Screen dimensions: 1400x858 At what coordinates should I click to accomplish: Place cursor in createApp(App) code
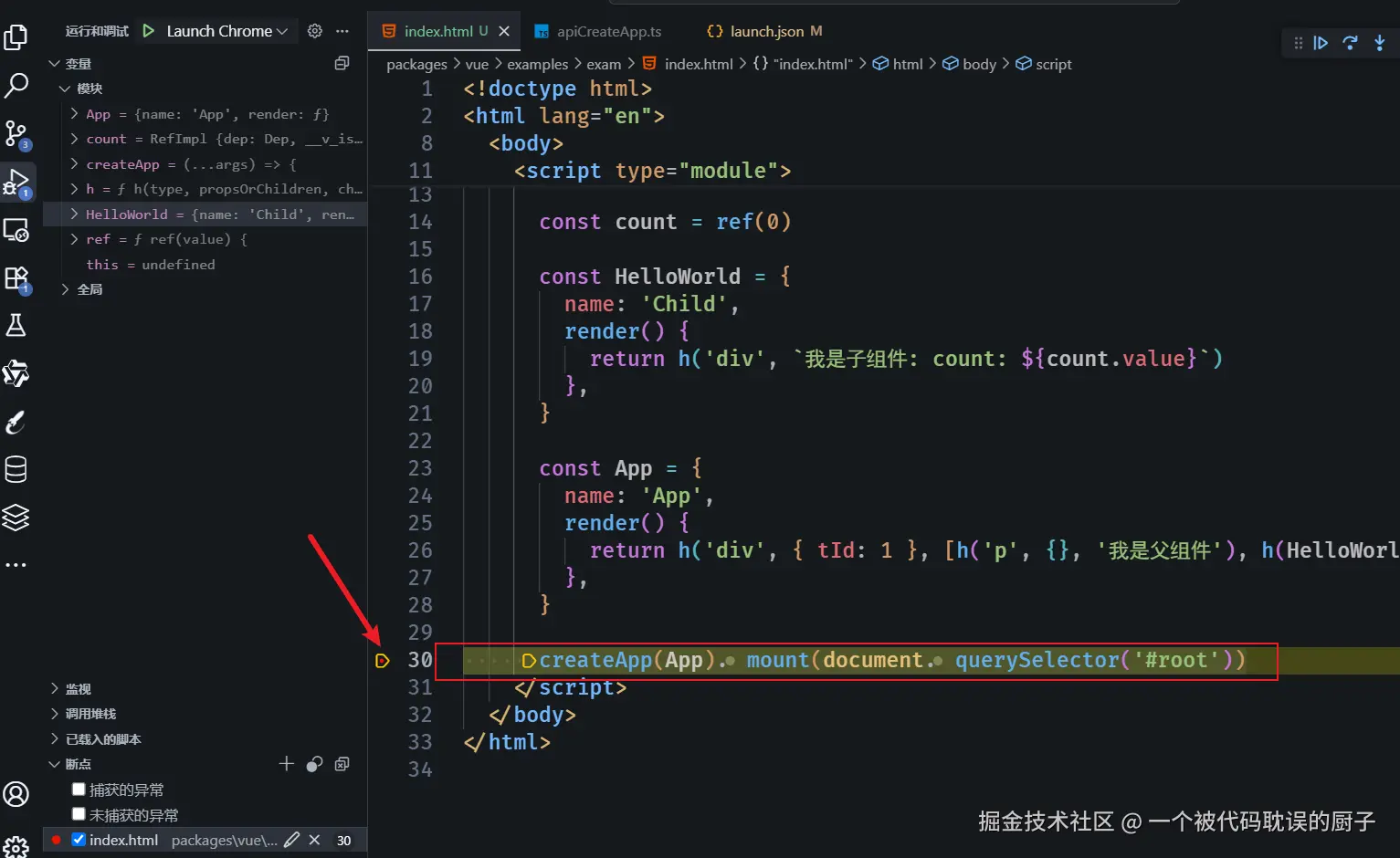[627, 660]
